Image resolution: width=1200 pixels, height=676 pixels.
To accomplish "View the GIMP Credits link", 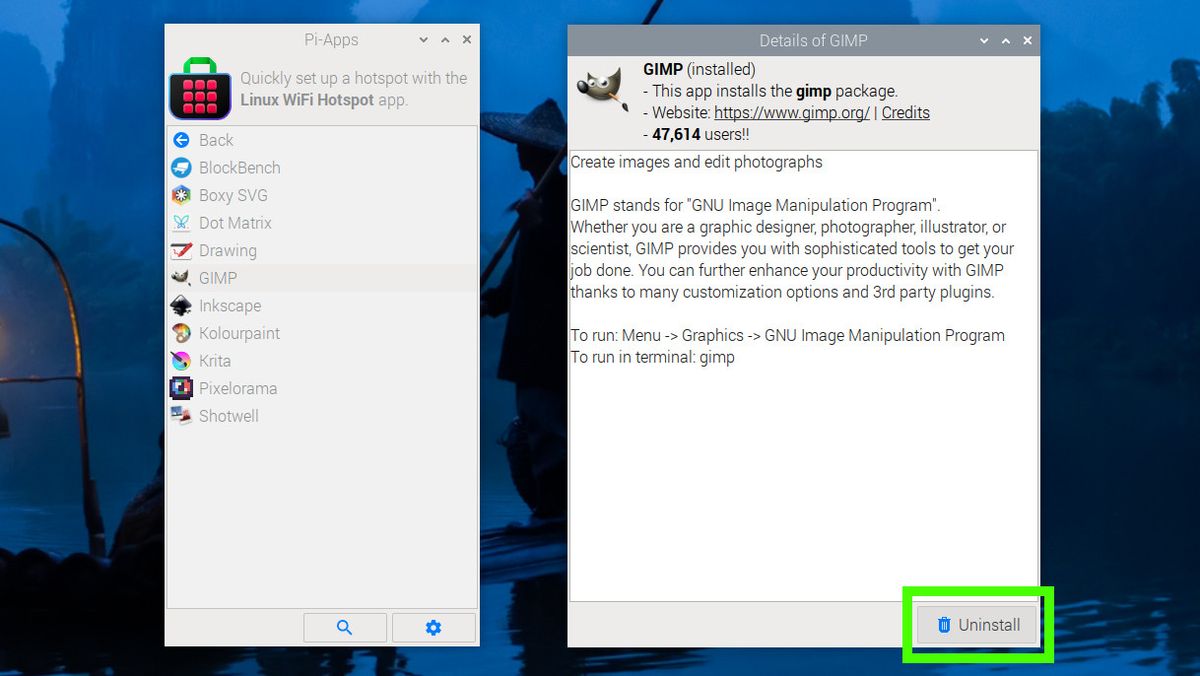I will 905,112.
